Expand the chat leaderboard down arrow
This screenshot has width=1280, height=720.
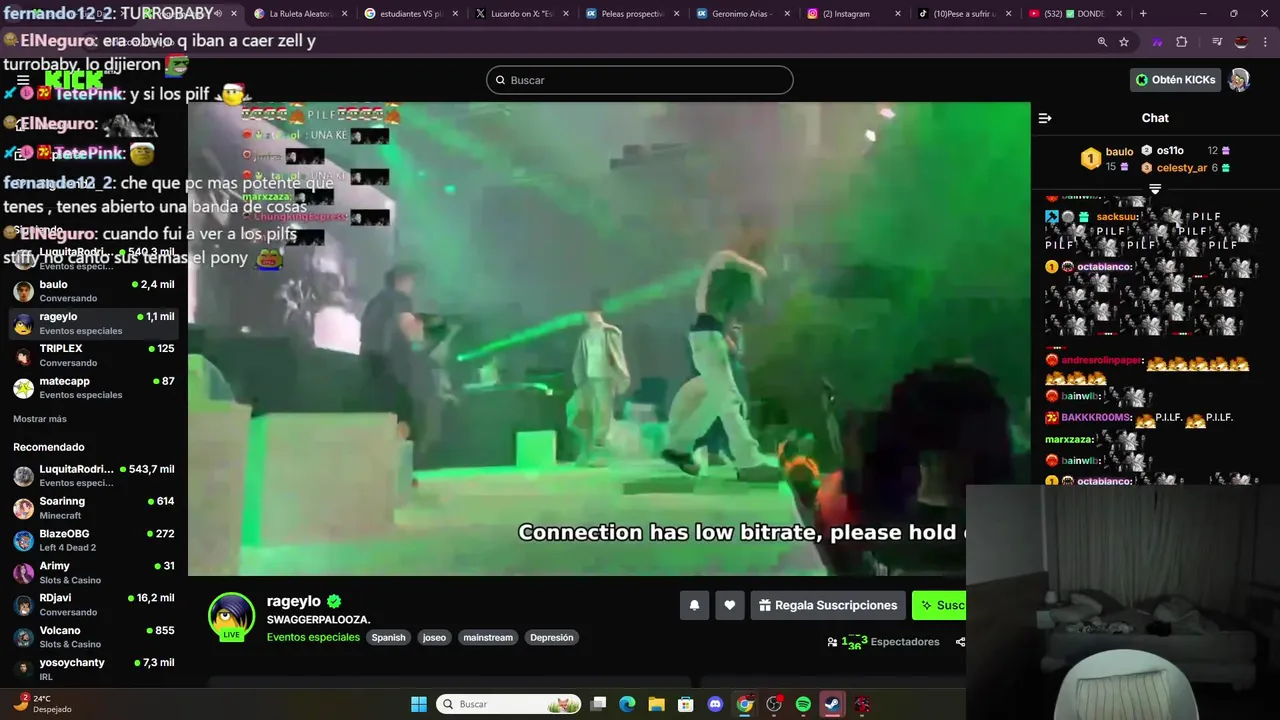(1155, 188)
